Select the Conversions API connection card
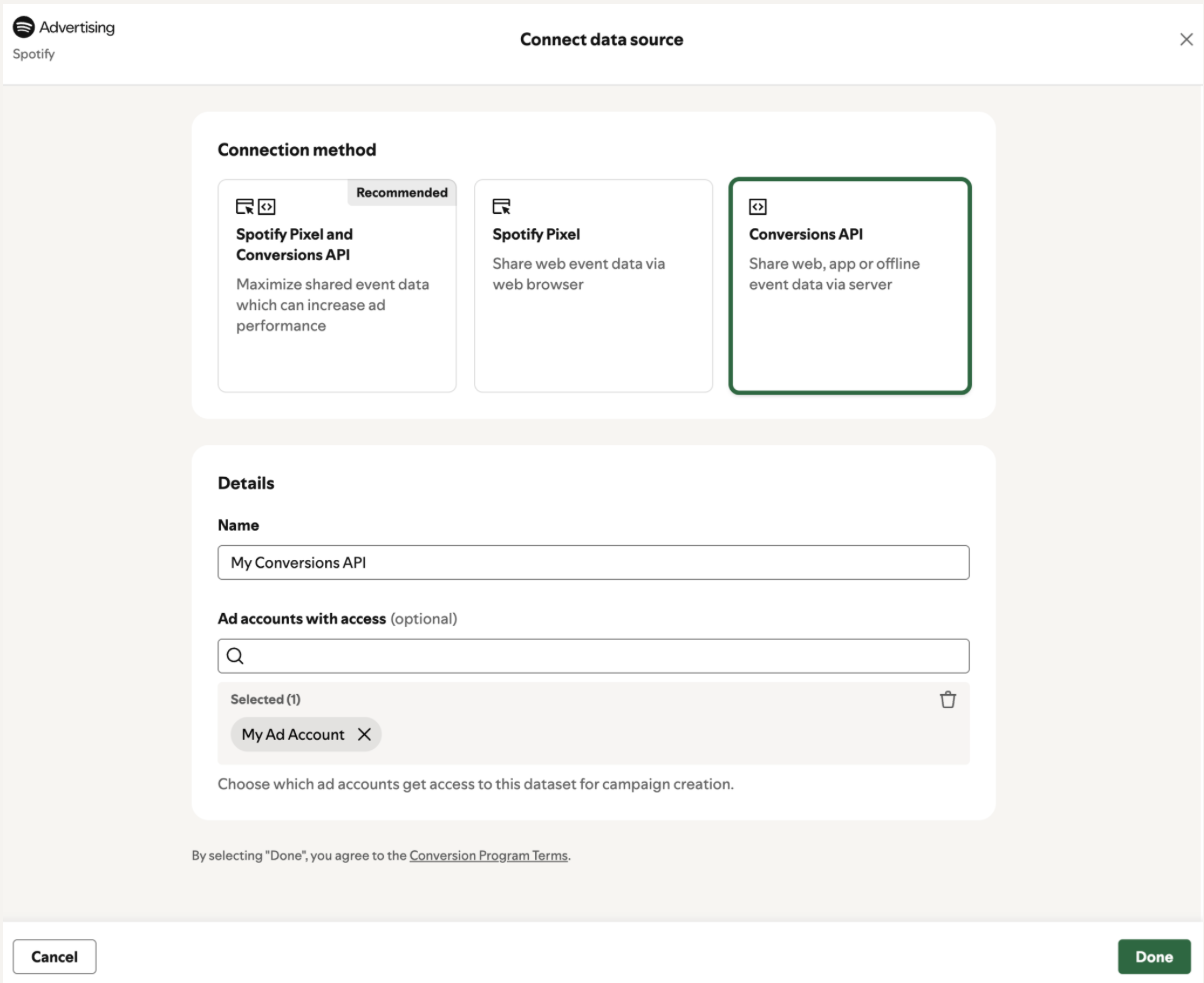 (x=850, y=286)
